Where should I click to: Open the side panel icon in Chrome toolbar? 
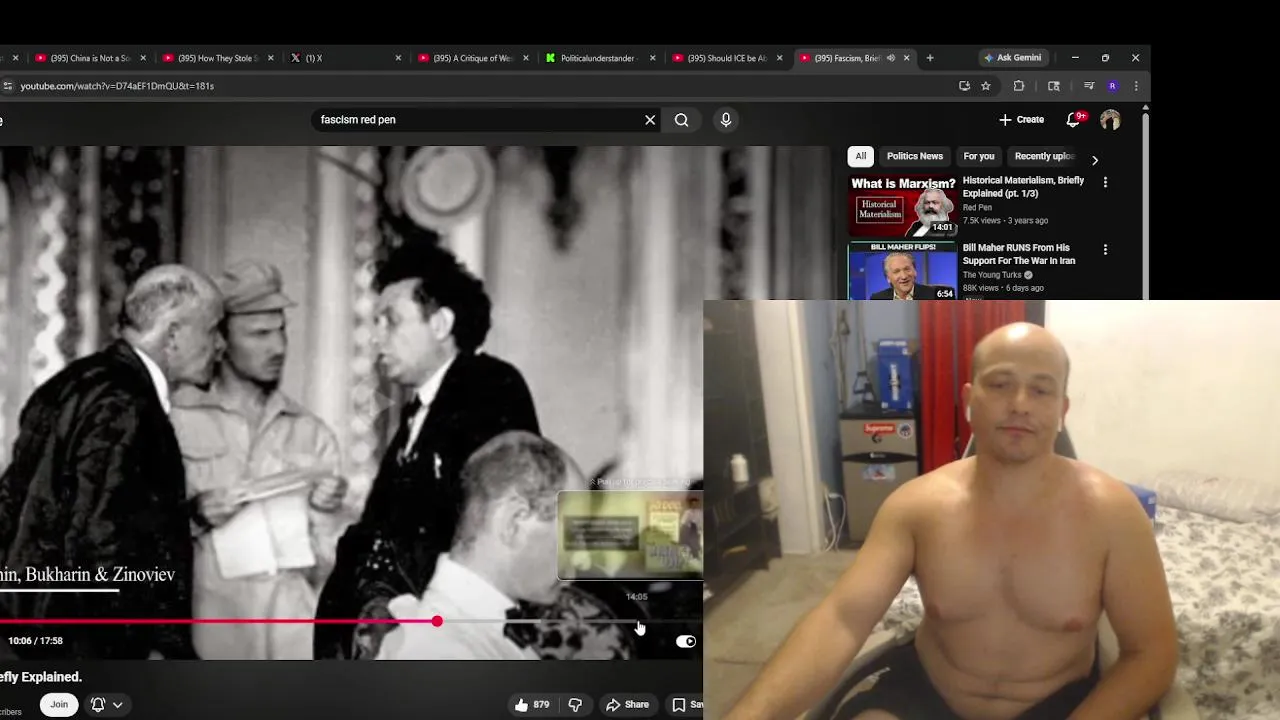click(1054, 86)
